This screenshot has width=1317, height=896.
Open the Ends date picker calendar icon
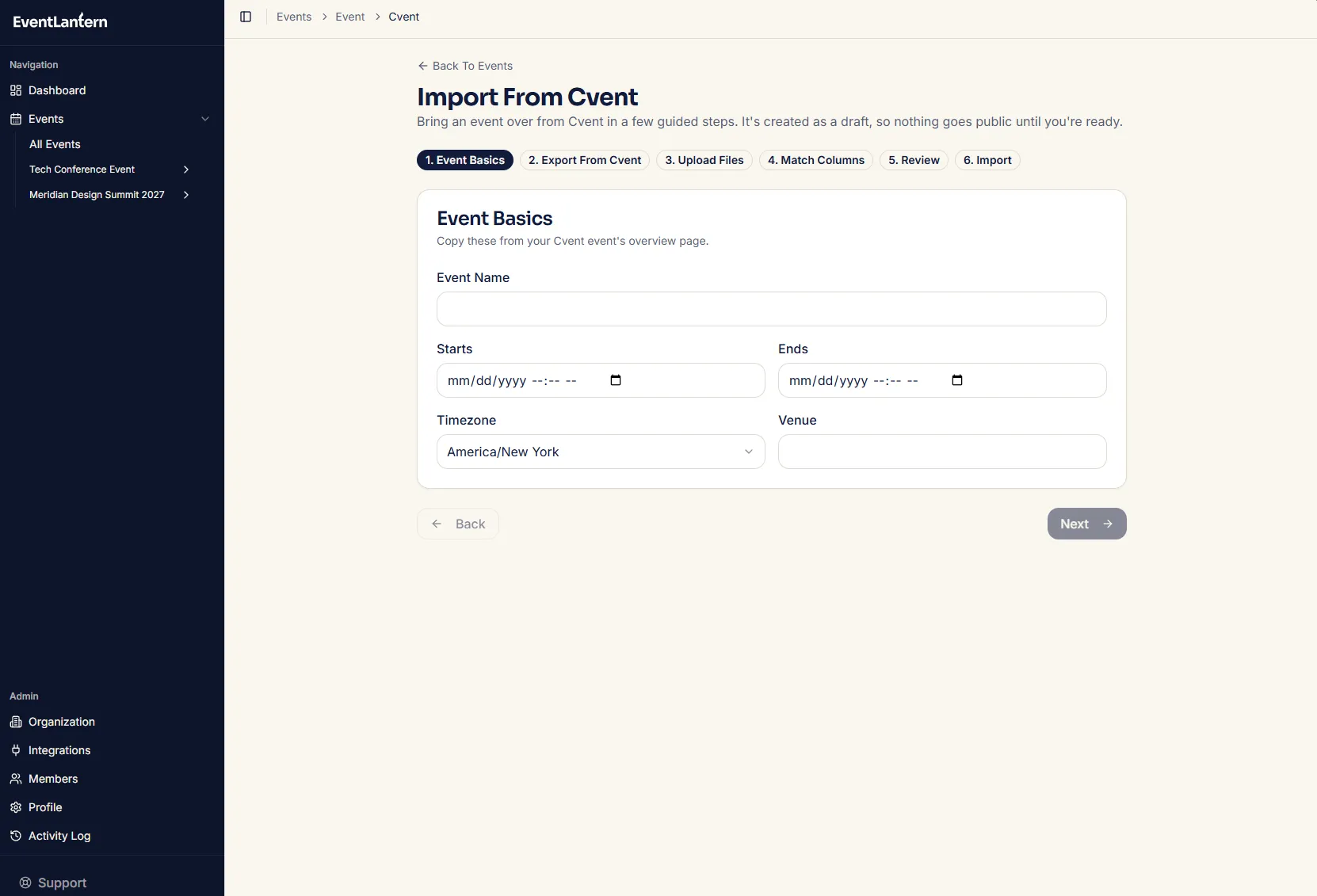point(957,380)
